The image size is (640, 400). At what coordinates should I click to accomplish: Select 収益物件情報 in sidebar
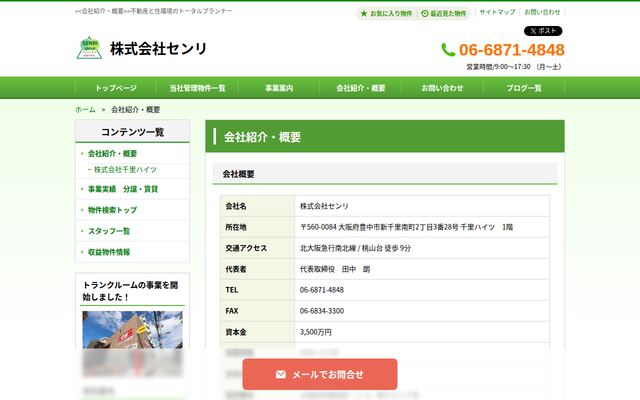coord(109,252)
